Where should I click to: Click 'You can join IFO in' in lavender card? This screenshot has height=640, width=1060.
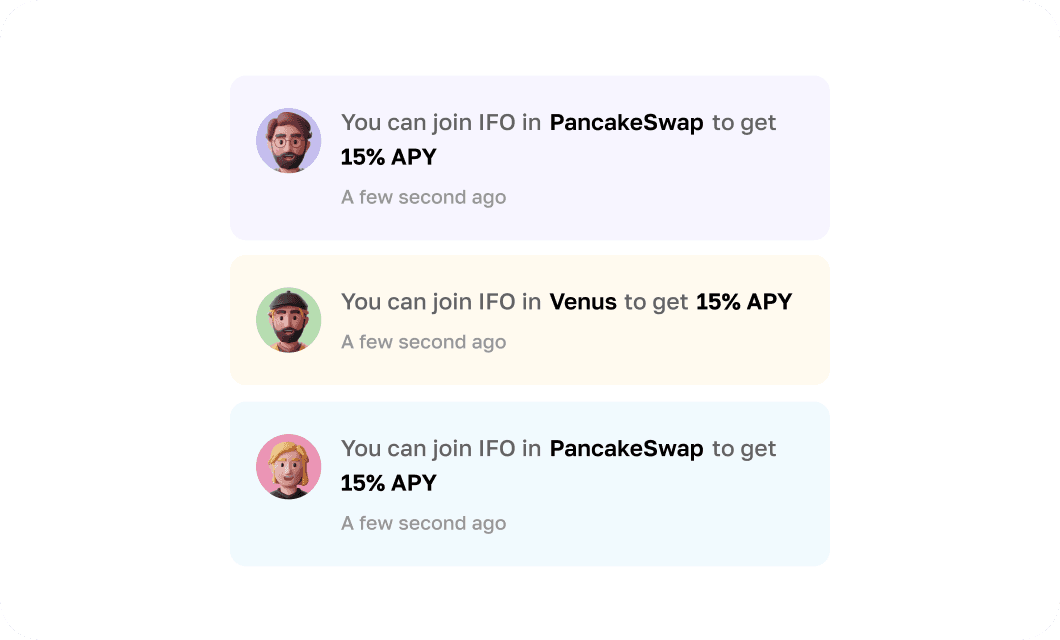441,122
